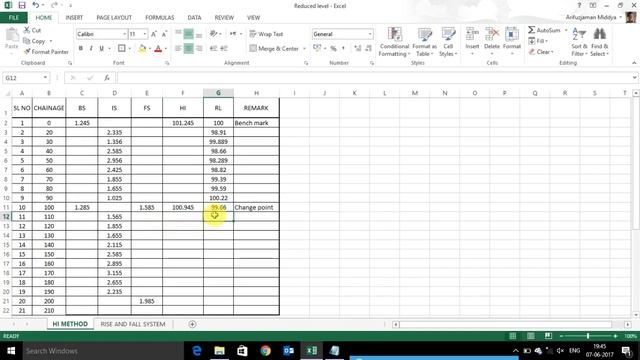Viewport: 640px width, 360px height.
Task: Open the General number format dropdown
Action: pos(370,34)
